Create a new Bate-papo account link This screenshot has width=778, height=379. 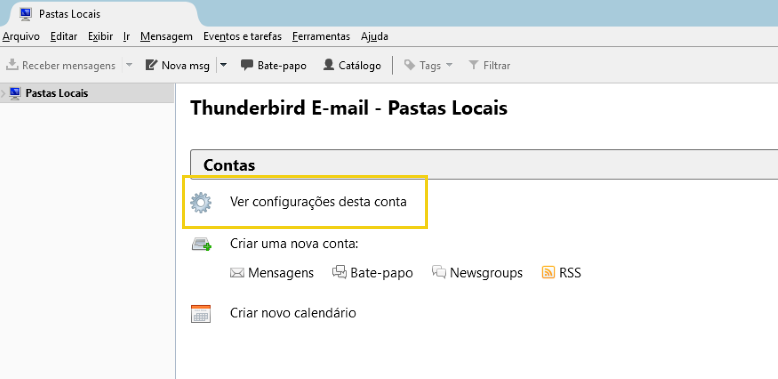382,273
